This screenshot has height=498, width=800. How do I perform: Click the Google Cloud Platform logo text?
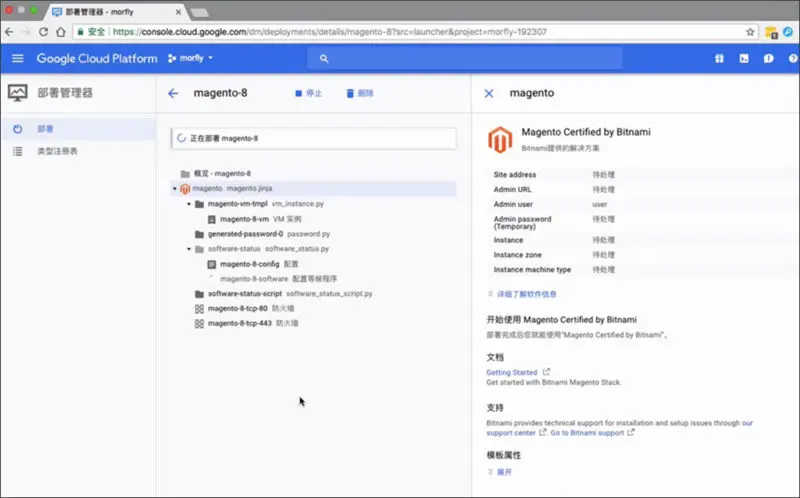pyautogui.click(x=97, y=59)
